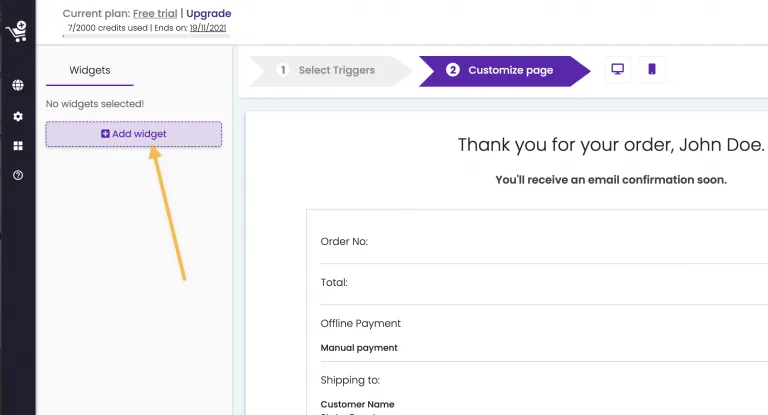Click the thank you heading text
Image resolution: width=768 pixels, height=415 pixels.
[x=611, y=145]
